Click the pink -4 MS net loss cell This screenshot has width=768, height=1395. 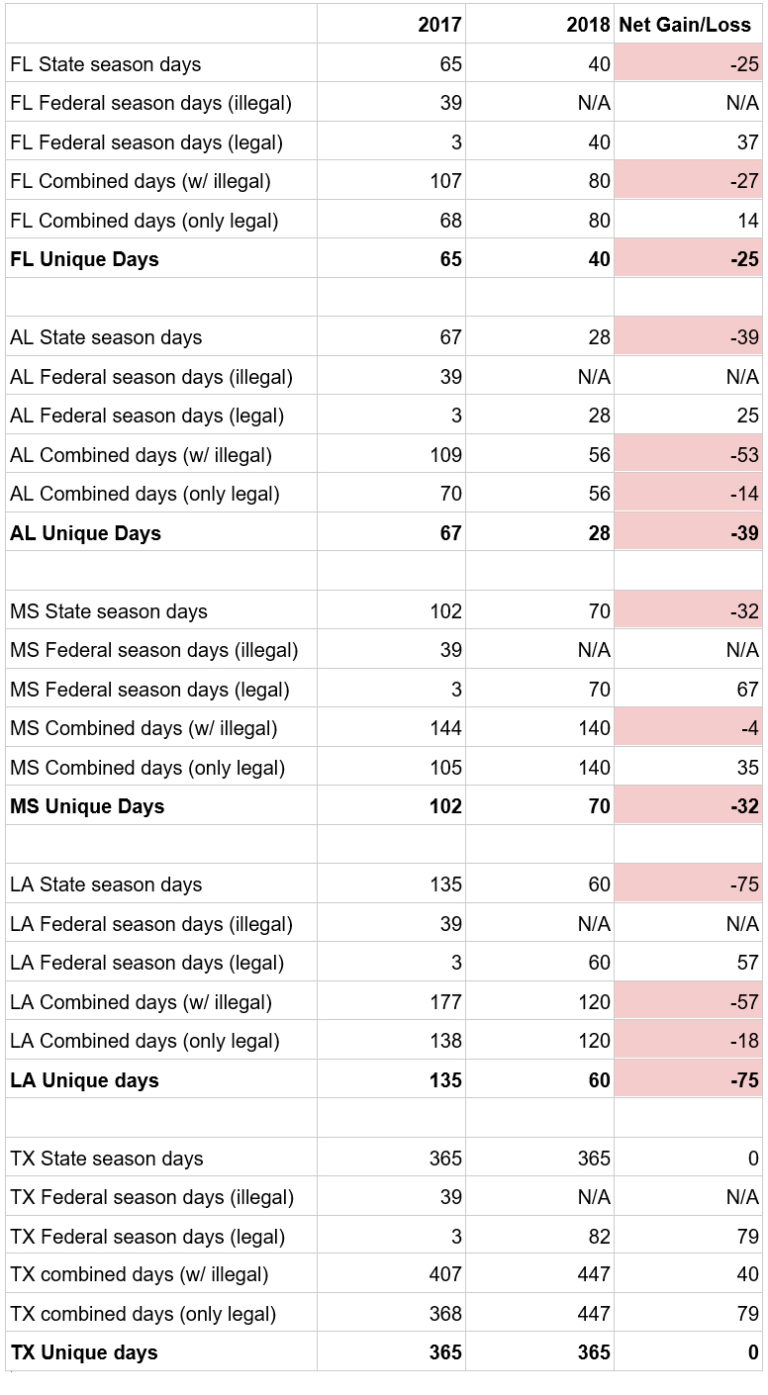688,728
